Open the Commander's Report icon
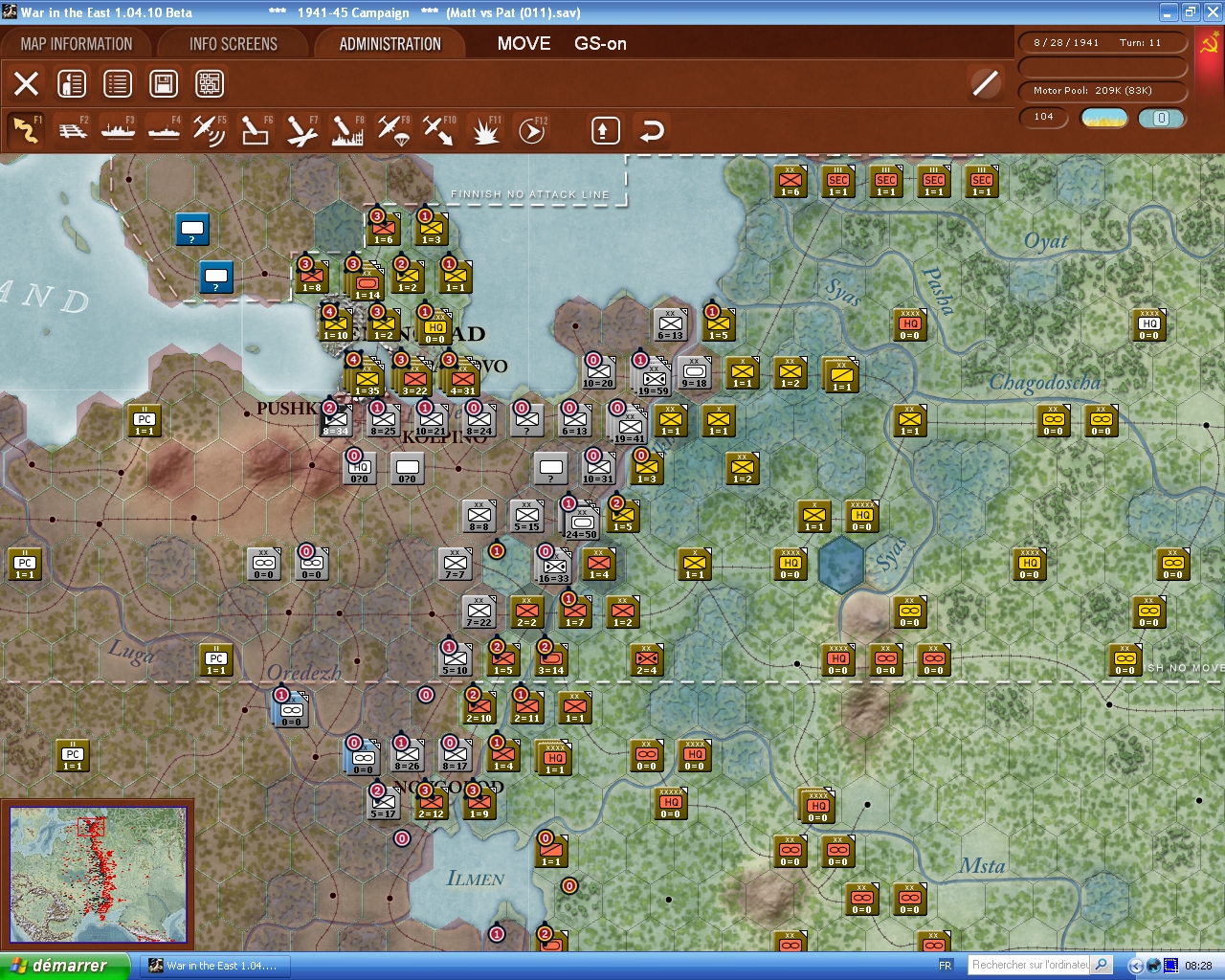Screen dimensions: 1225x980 click(72, 84)
